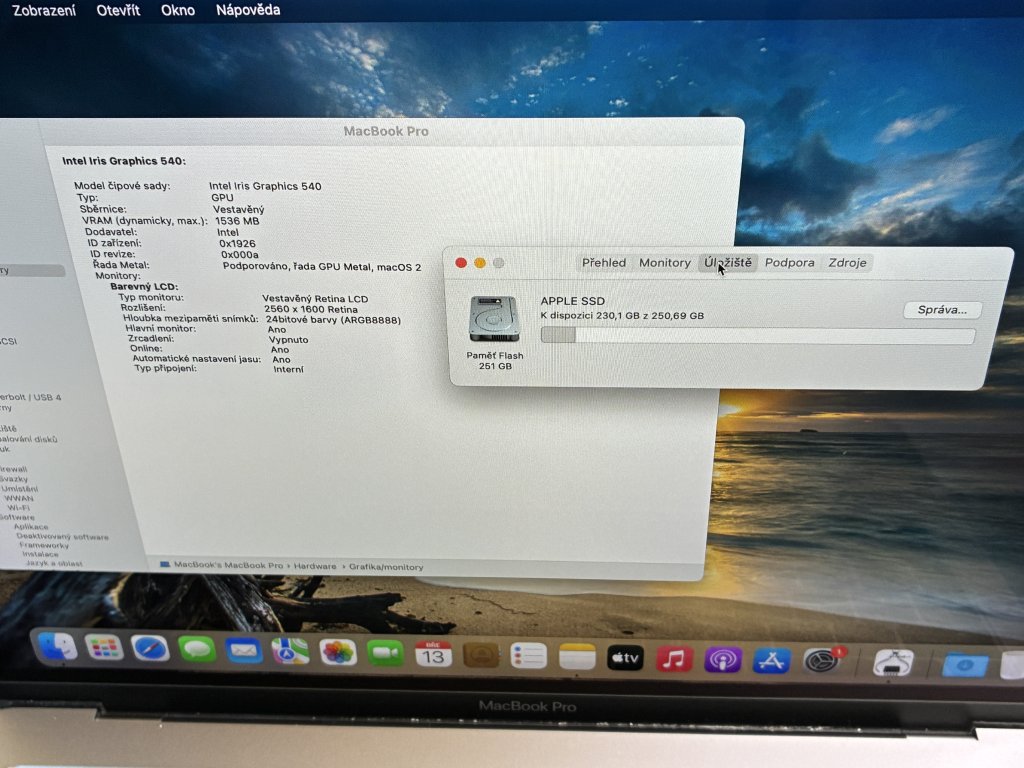
Task: Open the Downloads folder in the Dock
Action: click(x=965, y=665)
